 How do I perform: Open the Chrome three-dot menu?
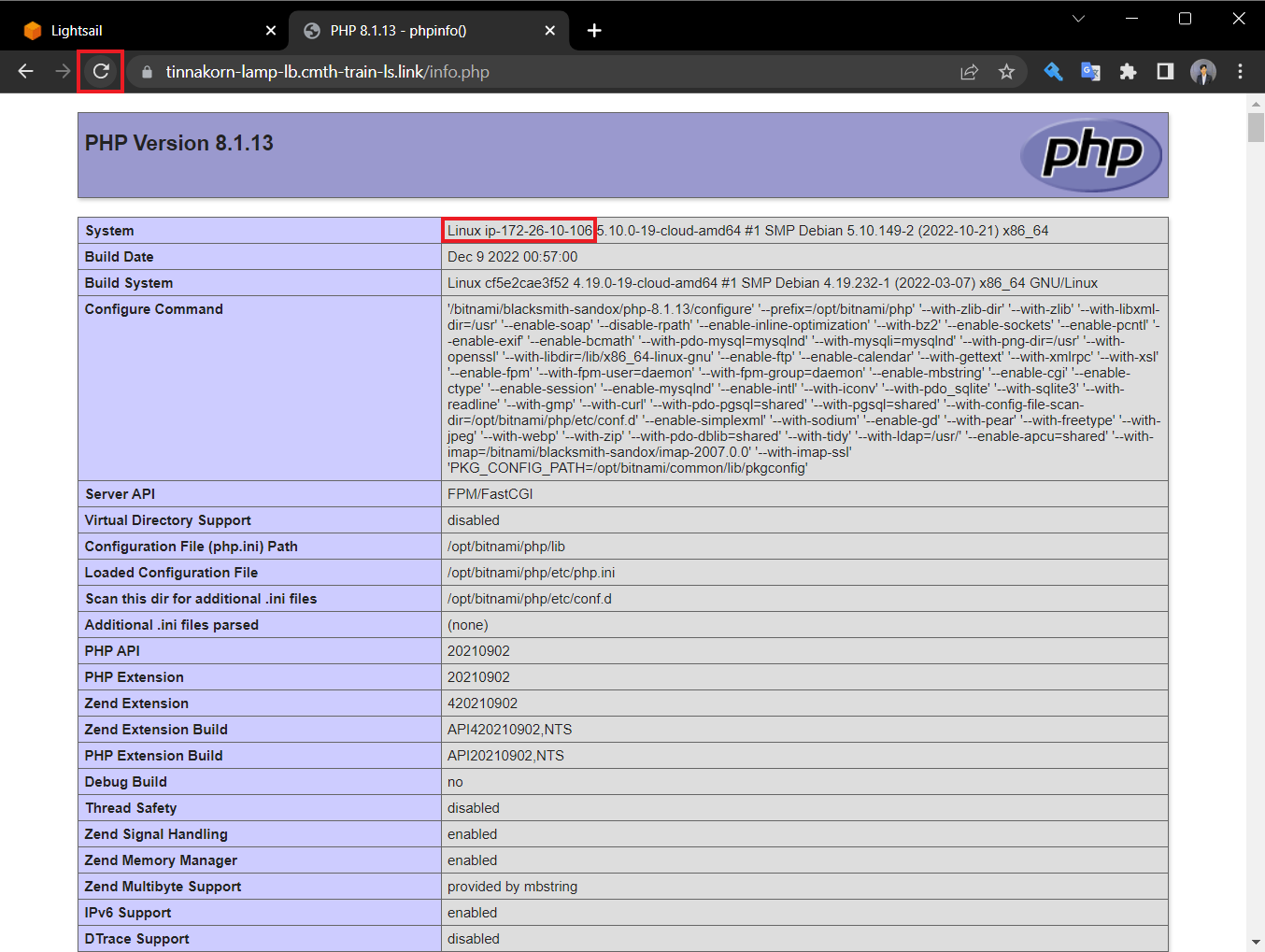1241,72
